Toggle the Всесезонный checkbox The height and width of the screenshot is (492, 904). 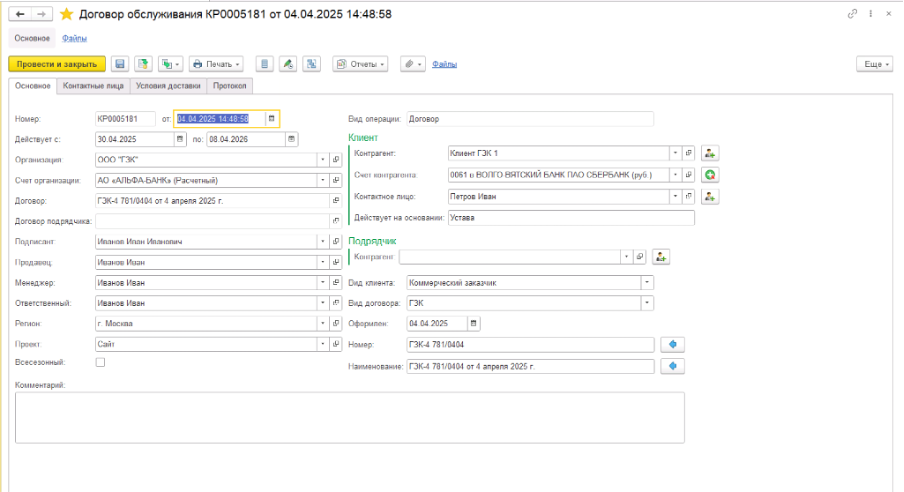100,362
